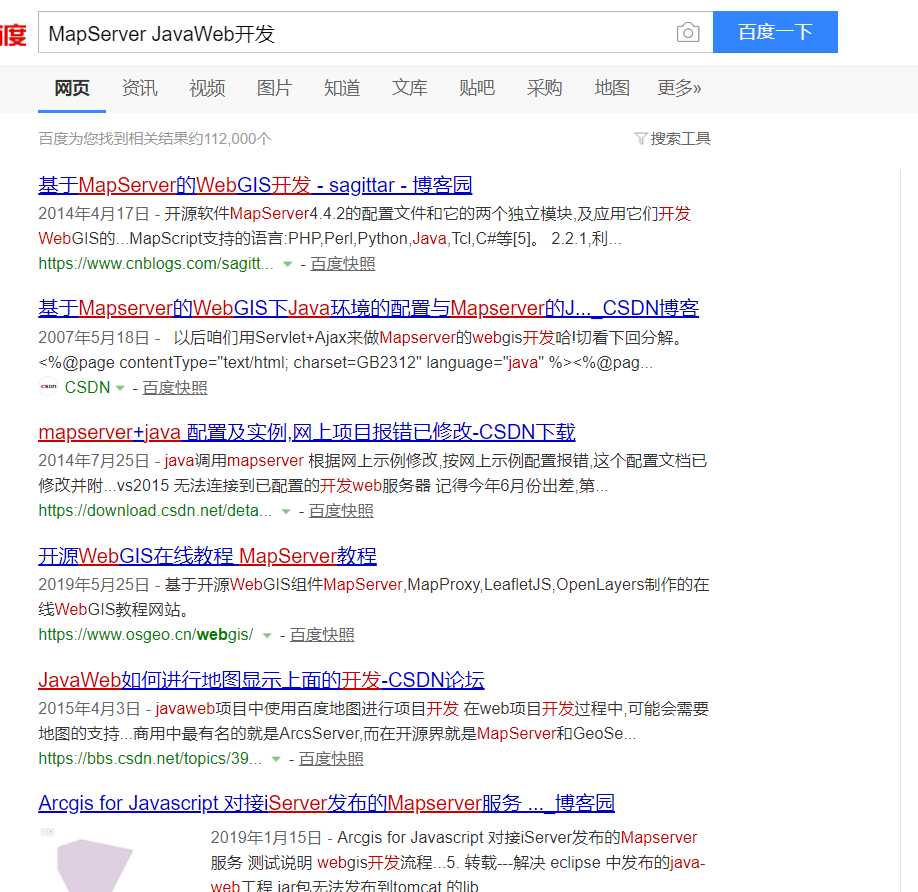Open the 图片 tab
The height and width of the screenshot is (892, 918).
[x=275, y=88]
